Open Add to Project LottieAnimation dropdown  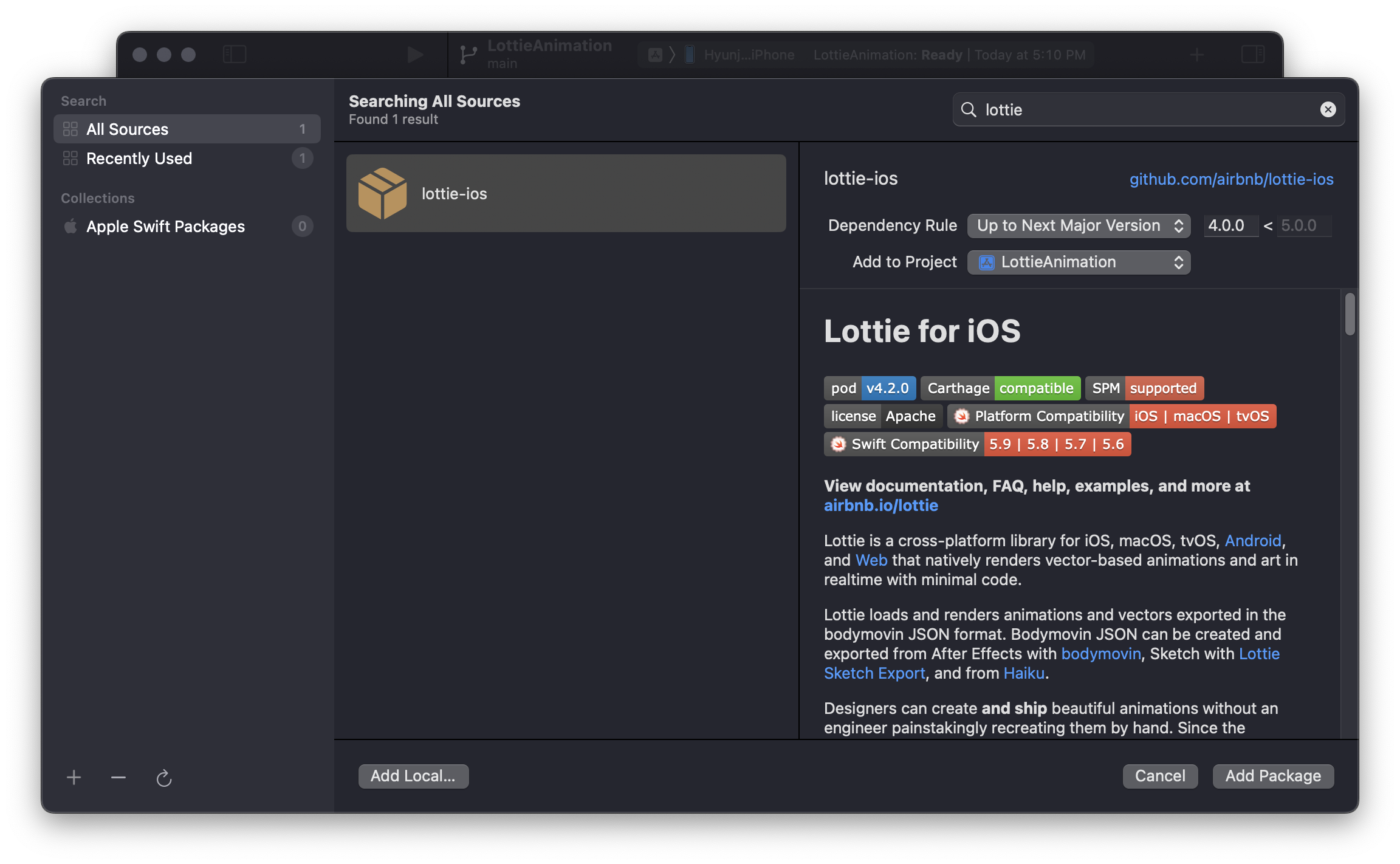point(1079,262)
